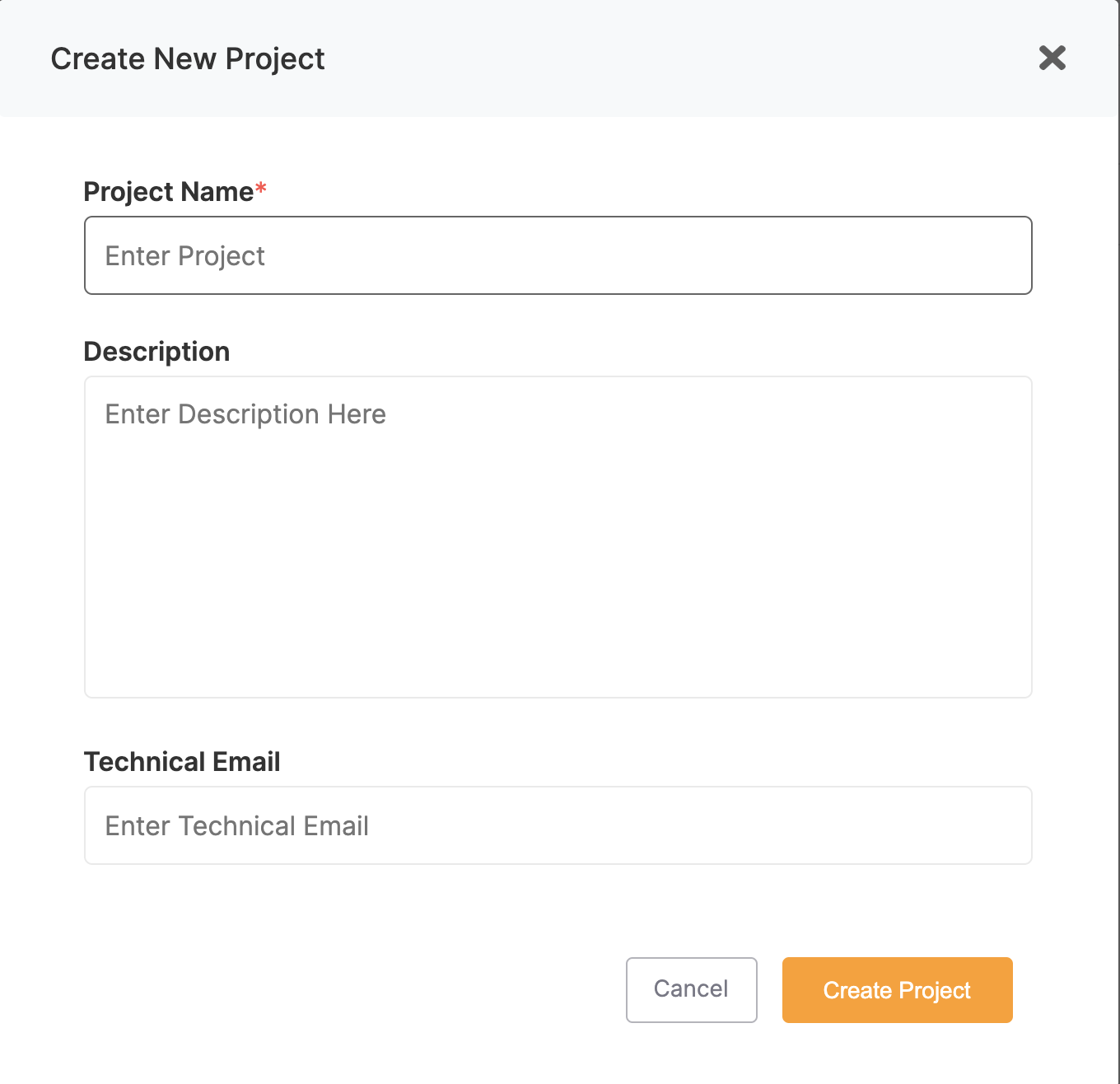Focus the Description text area
Image resolution: width=1120 pixels, height=1084 pixels.
pos(558,536)
